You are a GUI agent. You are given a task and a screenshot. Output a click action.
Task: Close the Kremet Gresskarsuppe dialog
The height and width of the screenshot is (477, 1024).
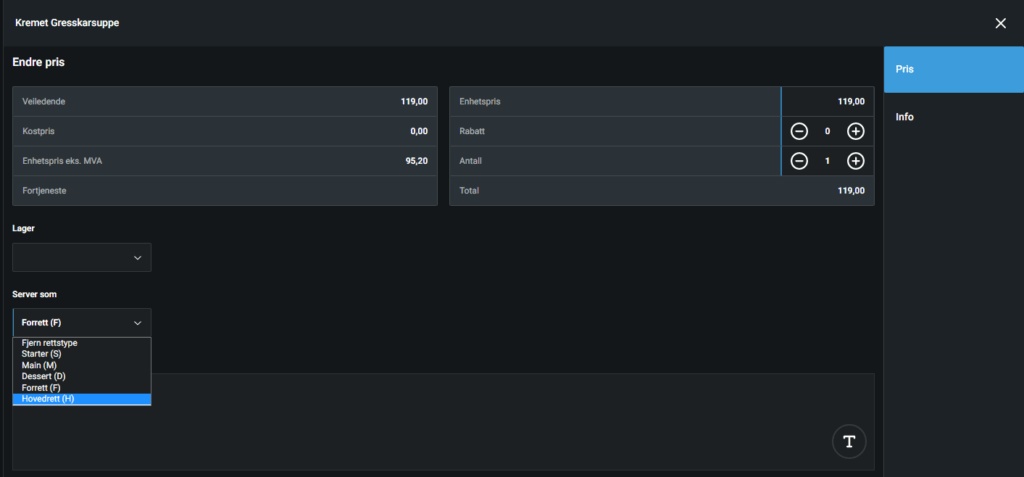click(x=1000, y=23)
